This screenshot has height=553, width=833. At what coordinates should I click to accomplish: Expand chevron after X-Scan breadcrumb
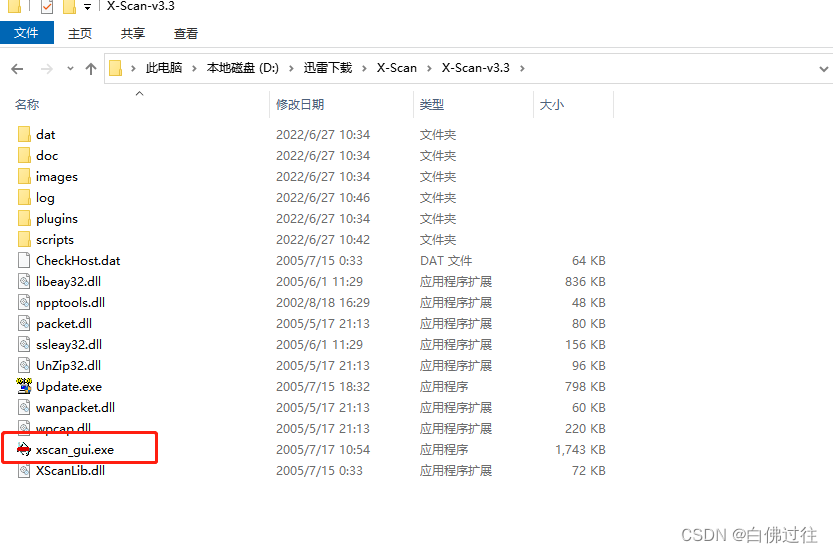click(429, 68)
